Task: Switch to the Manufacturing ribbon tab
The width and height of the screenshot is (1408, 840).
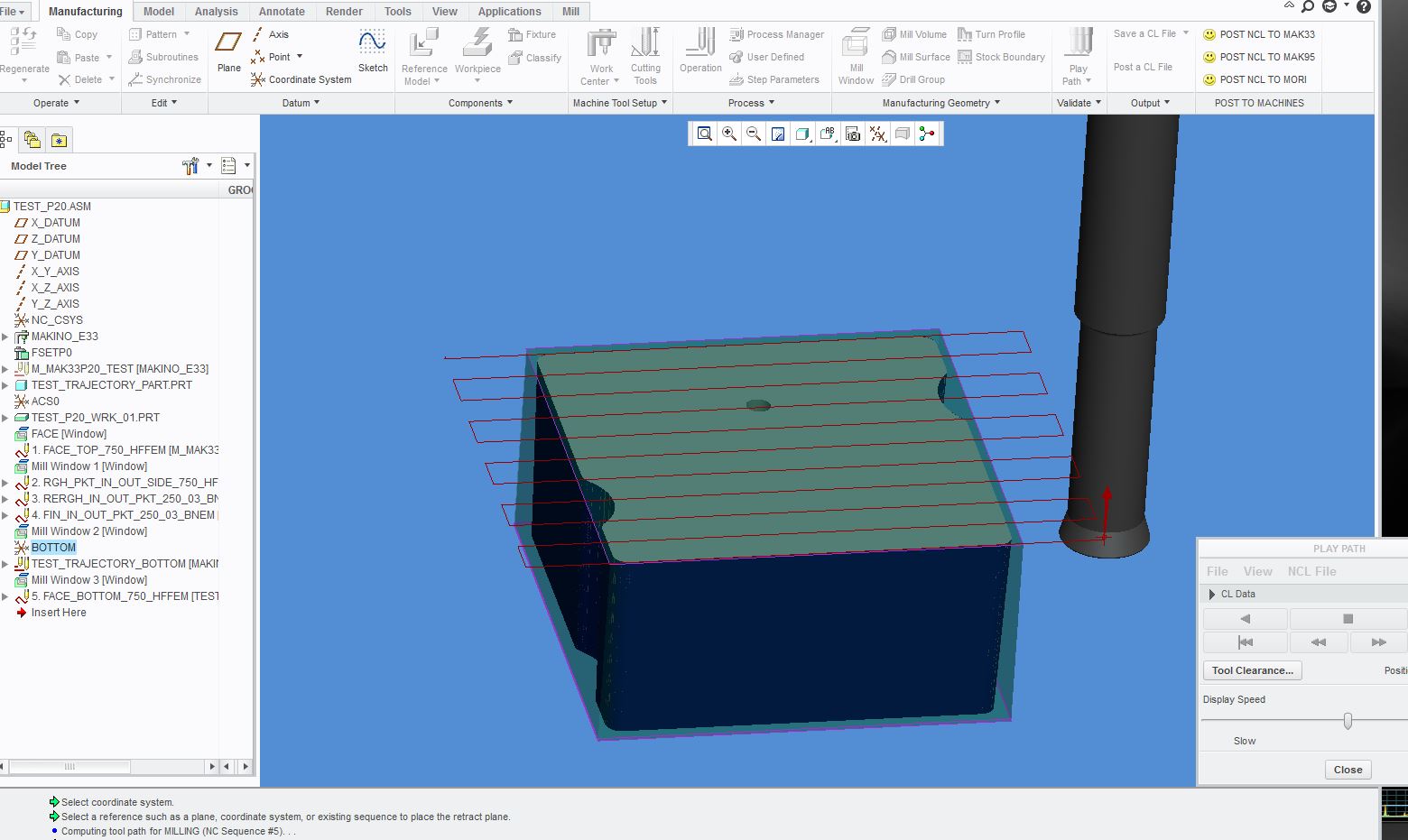Action: pyautogui.click(x=85, y=11)
